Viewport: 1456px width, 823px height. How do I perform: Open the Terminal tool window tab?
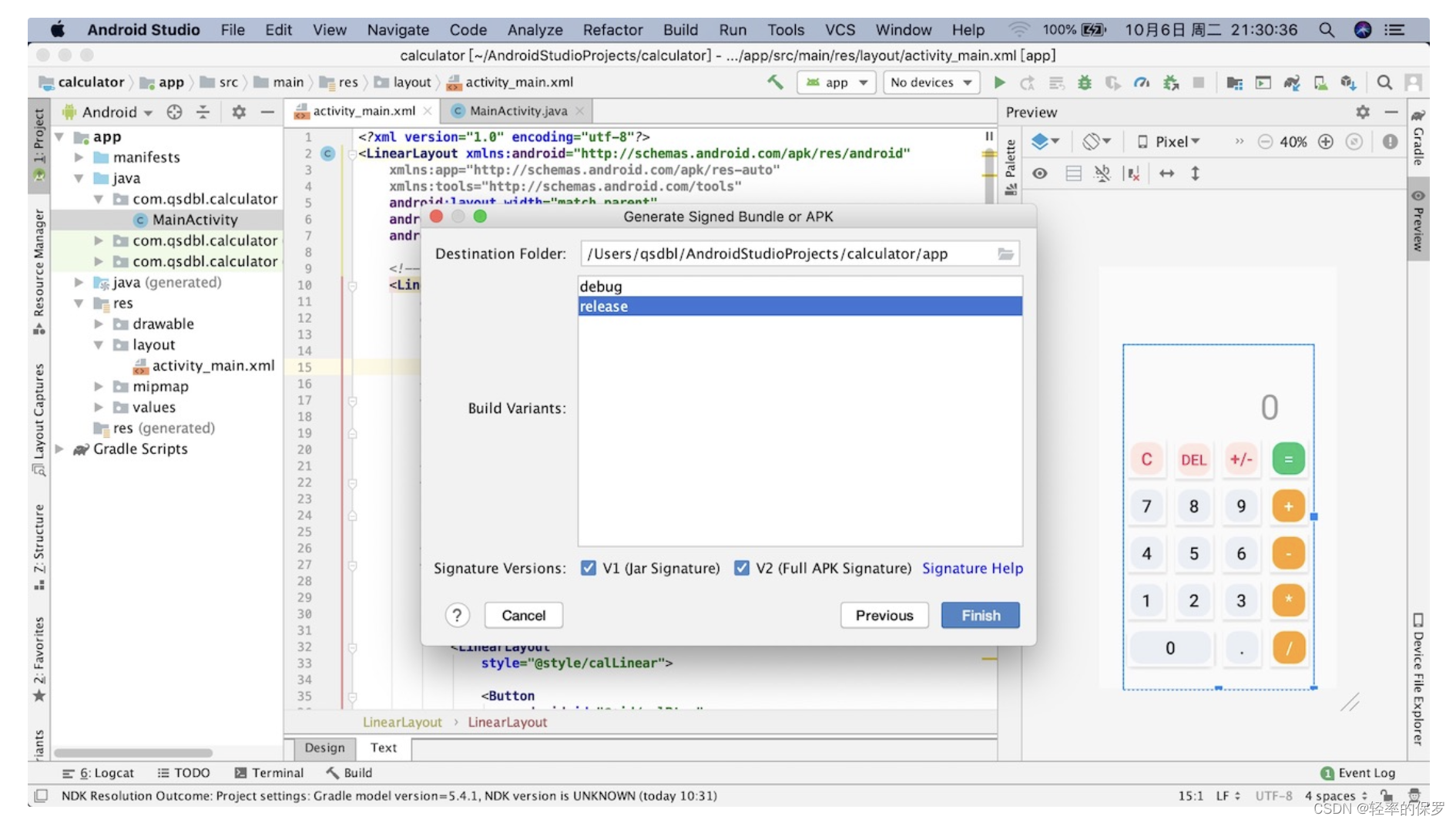[269, 773]
